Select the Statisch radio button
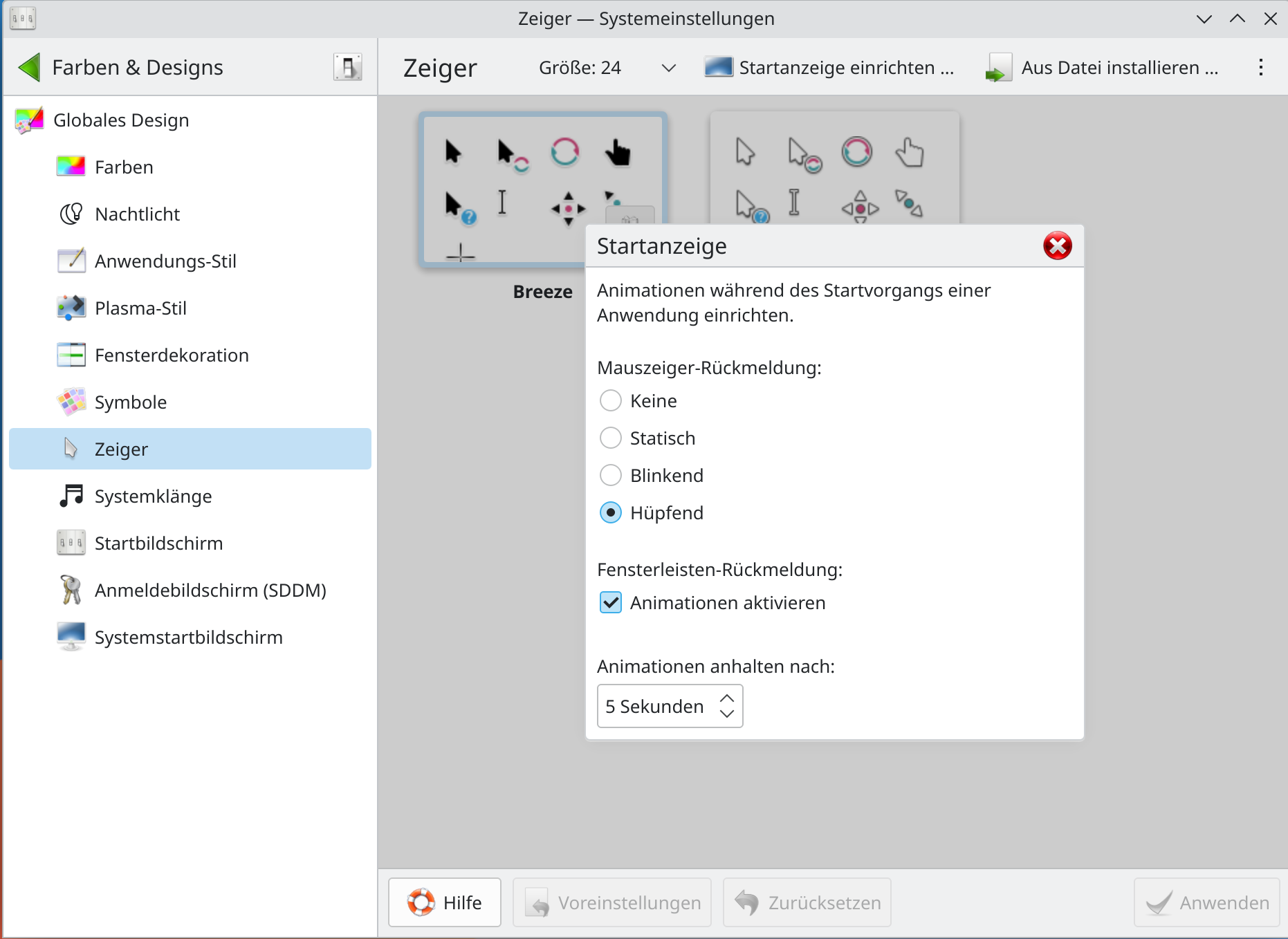 [610, 438]
